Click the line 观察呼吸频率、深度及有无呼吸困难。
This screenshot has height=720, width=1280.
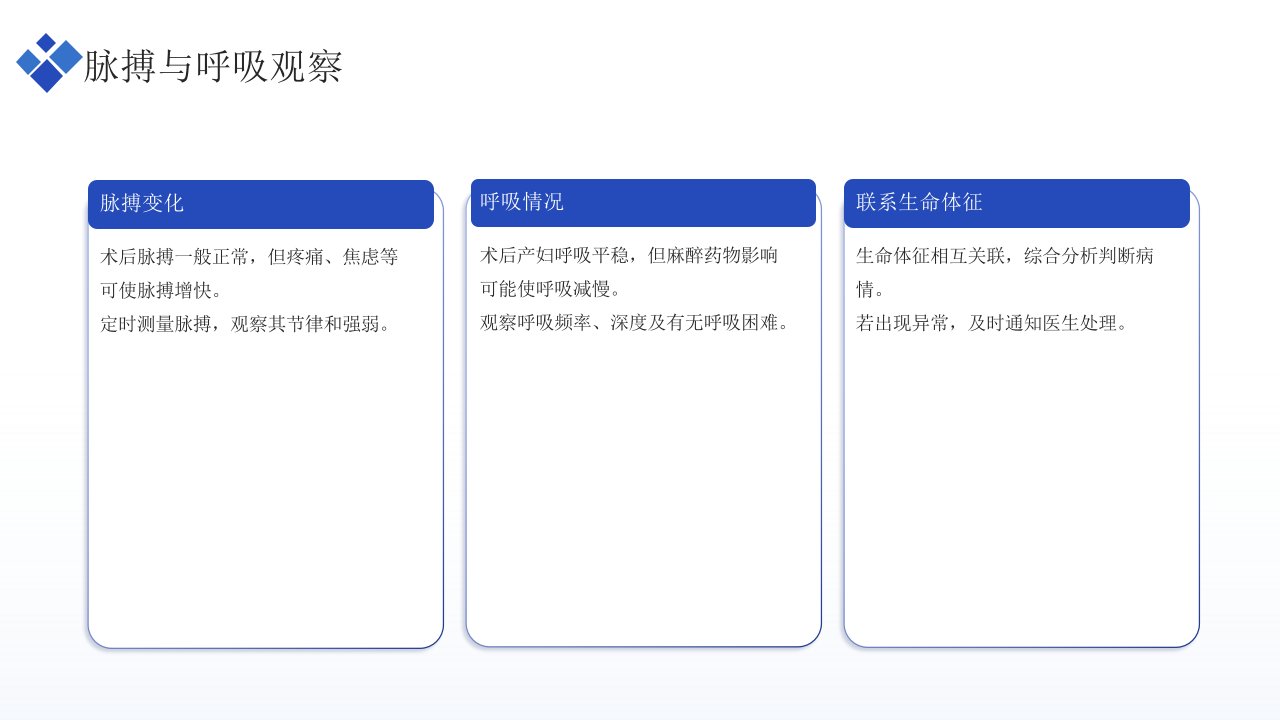[x=636, y=322]
